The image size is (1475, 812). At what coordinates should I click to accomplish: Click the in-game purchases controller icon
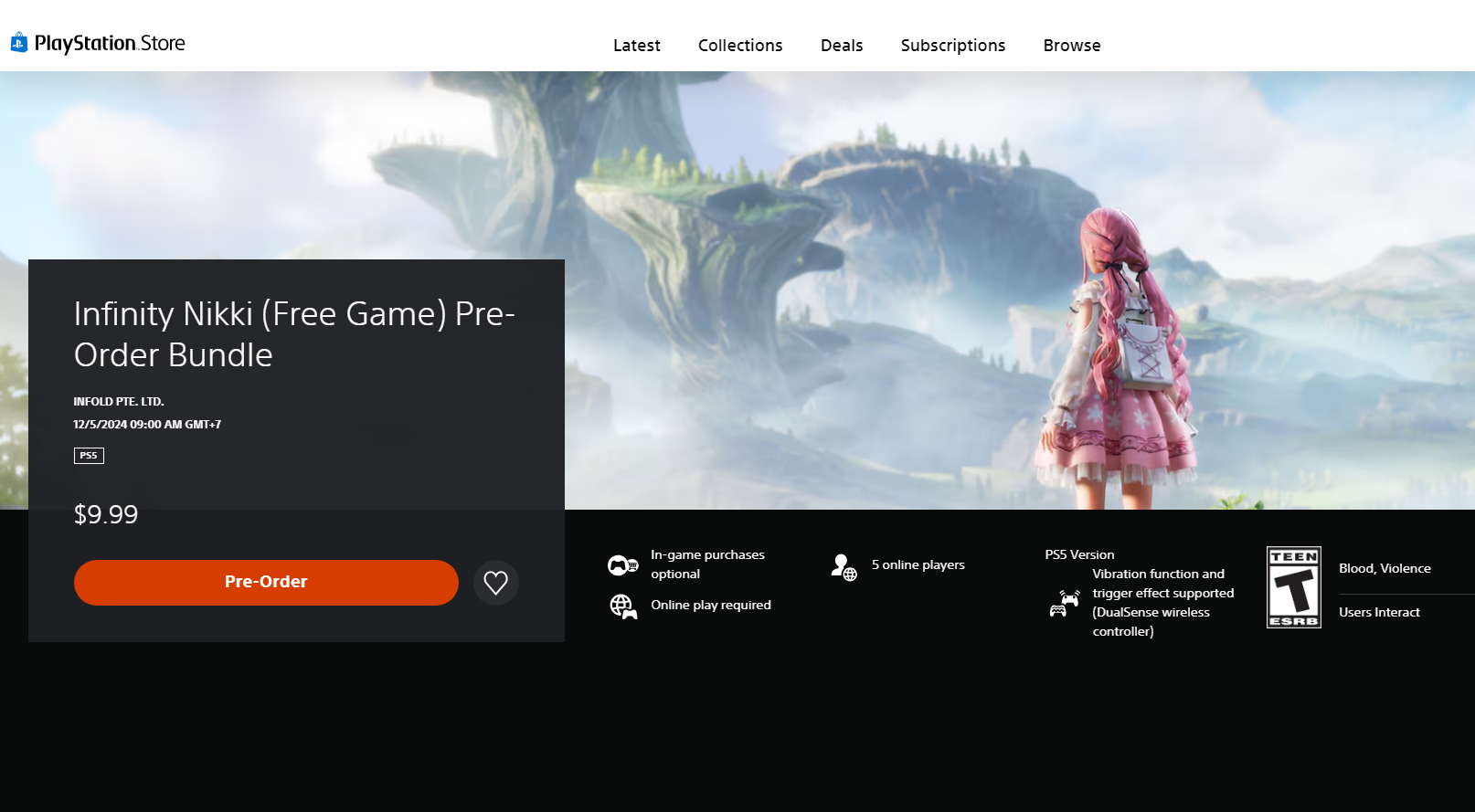[623, 565]
